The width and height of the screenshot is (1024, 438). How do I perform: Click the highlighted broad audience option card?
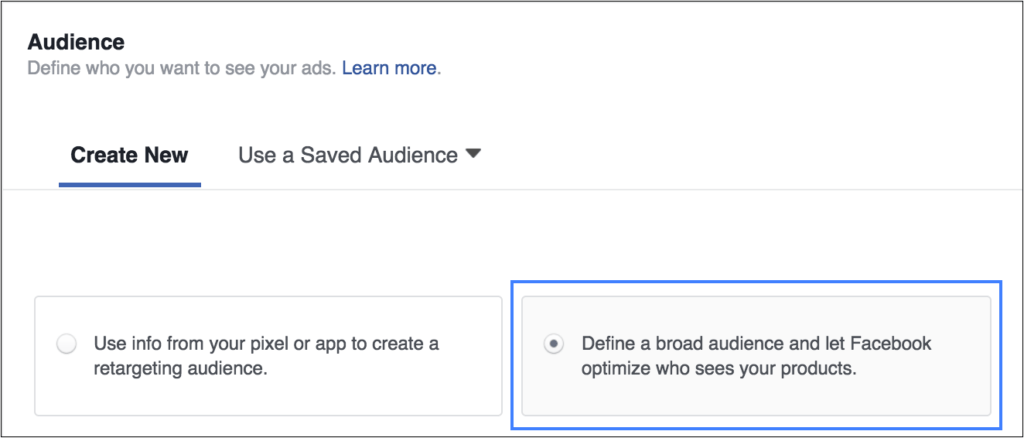[x=756, y=356]
